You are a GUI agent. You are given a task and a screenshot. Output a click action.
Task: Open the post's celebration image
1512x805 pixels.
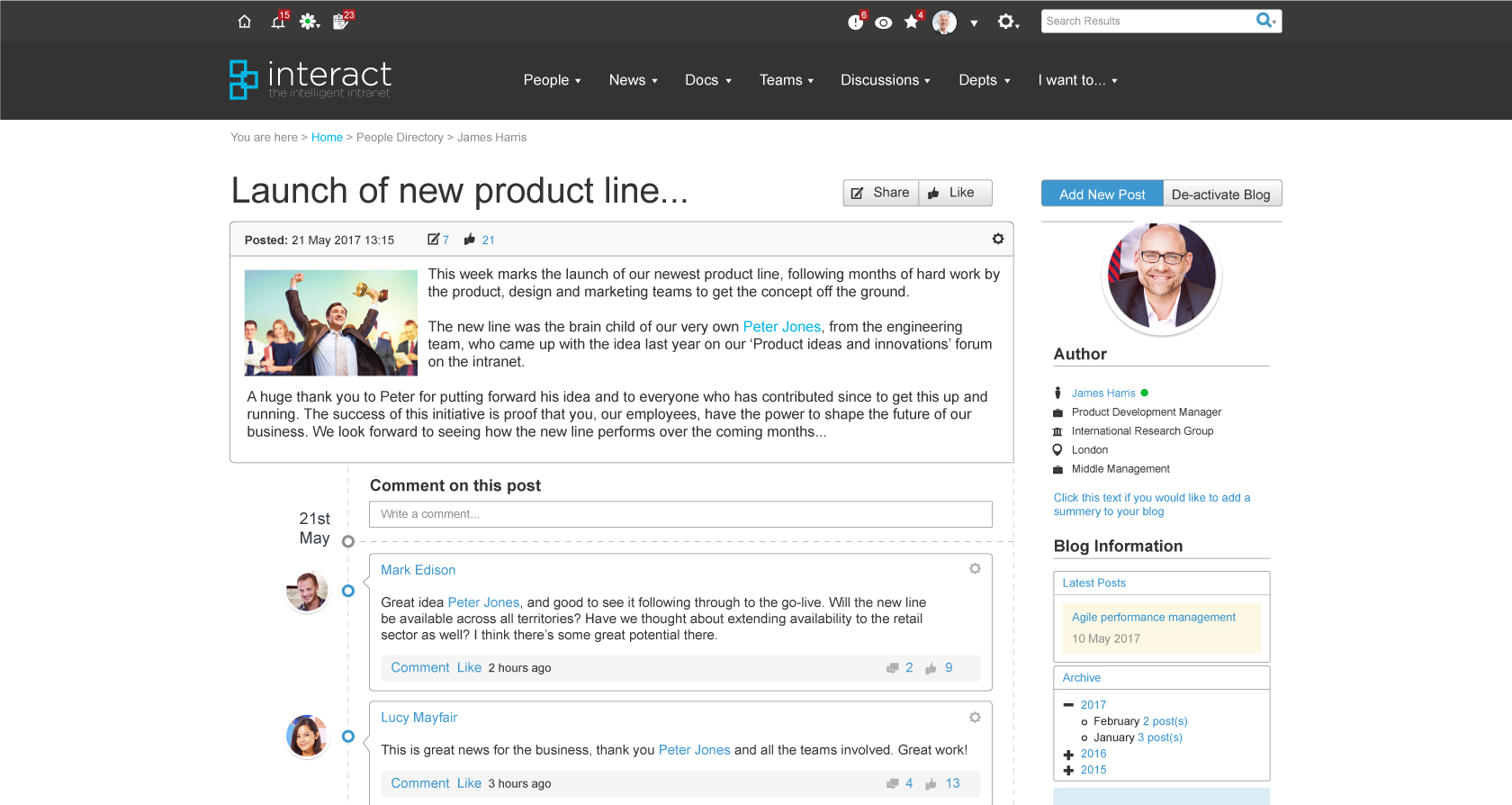click(331, 322)
